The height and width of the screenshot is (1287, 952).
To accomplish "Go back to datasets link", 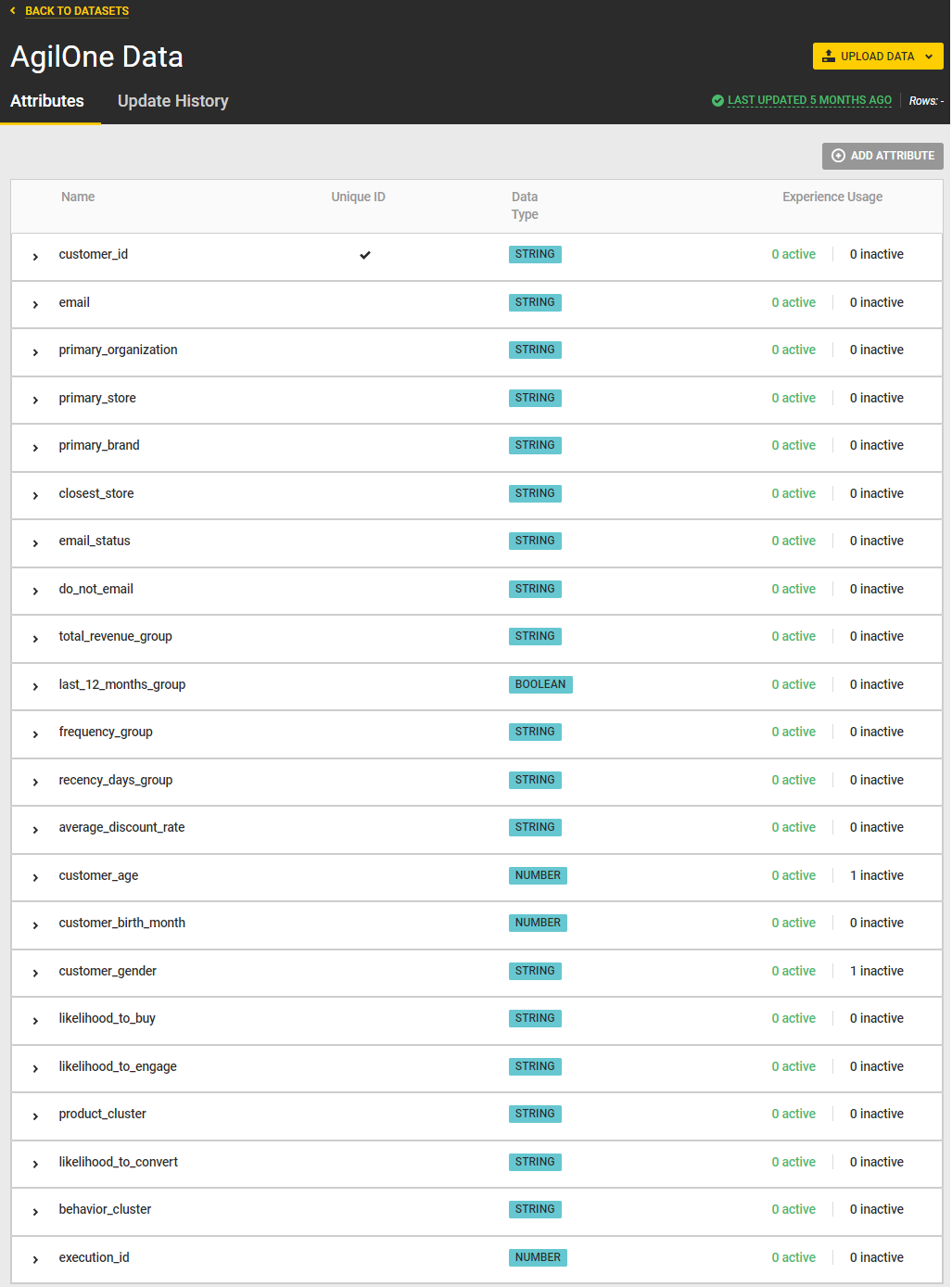I will coord(77,11).
